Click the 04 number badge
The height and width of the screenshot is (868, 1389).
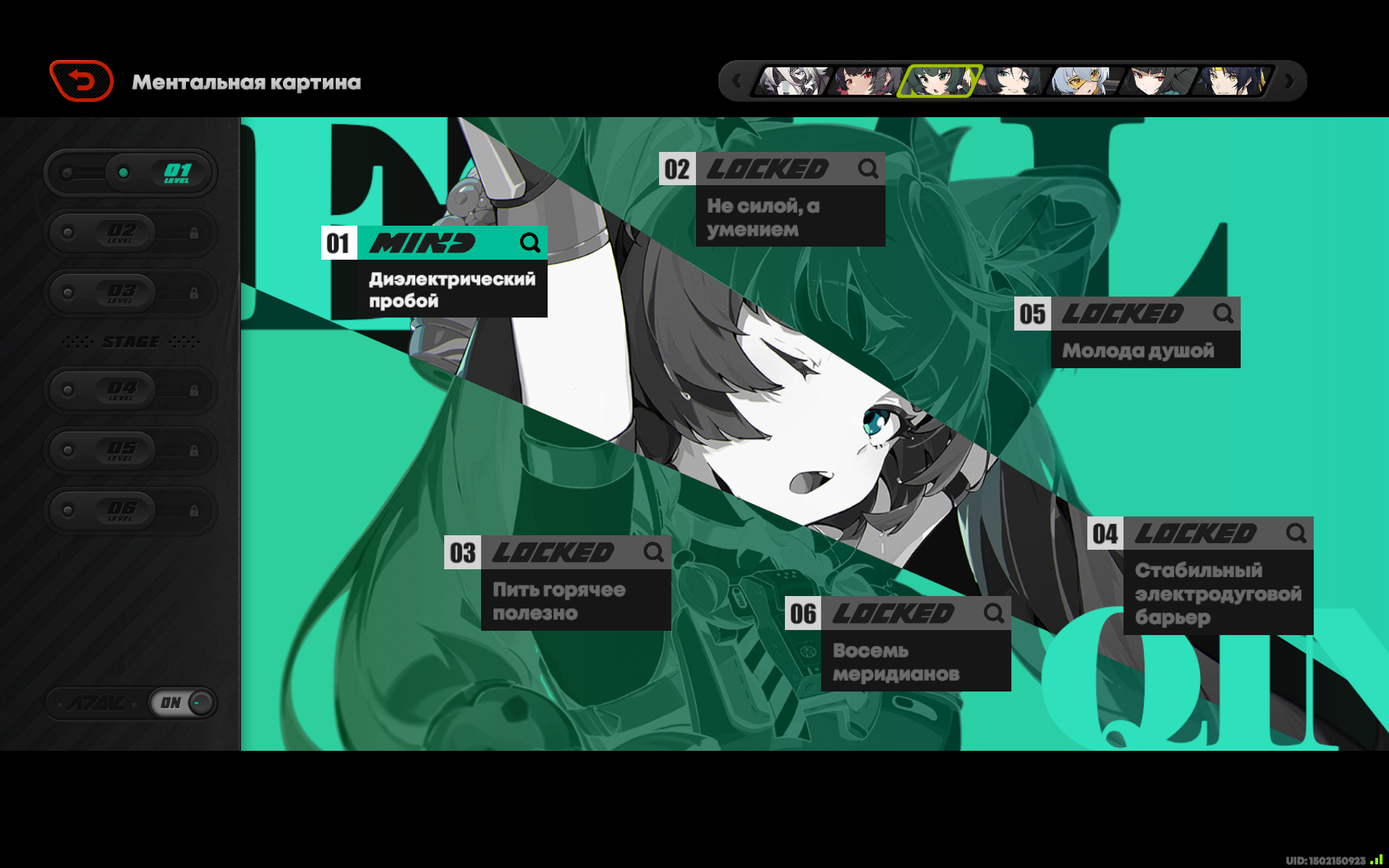coord(1105,533)
